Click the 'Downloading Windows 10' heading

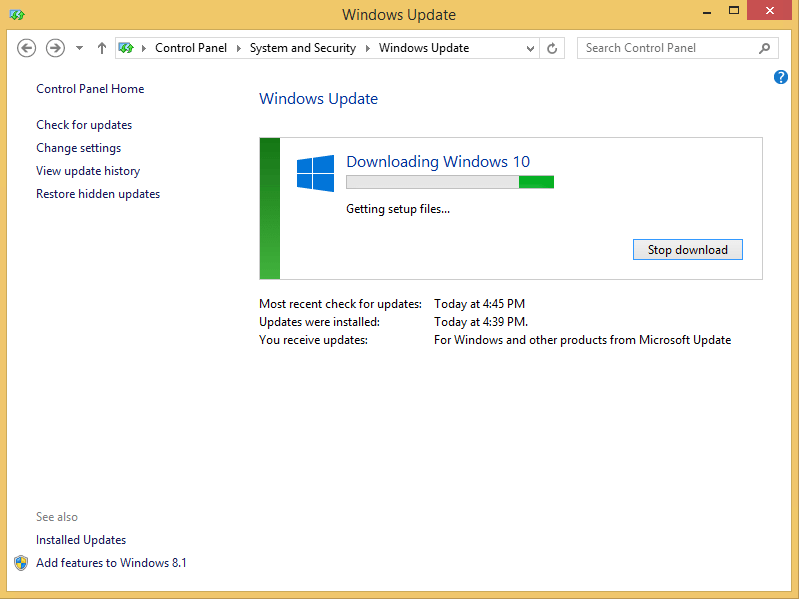pos(438,161)
